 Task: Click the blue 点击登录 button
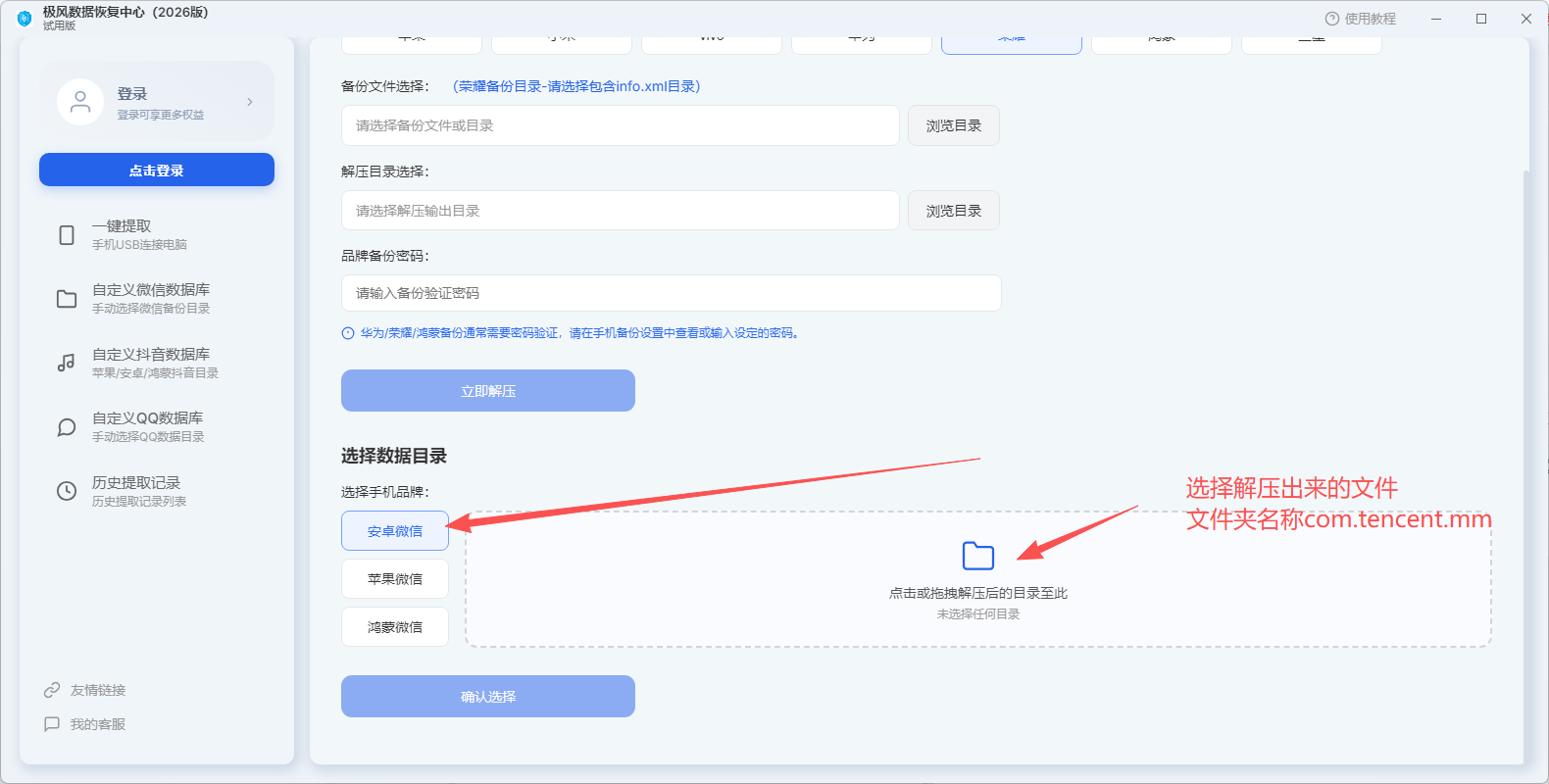tap(157, 170)
